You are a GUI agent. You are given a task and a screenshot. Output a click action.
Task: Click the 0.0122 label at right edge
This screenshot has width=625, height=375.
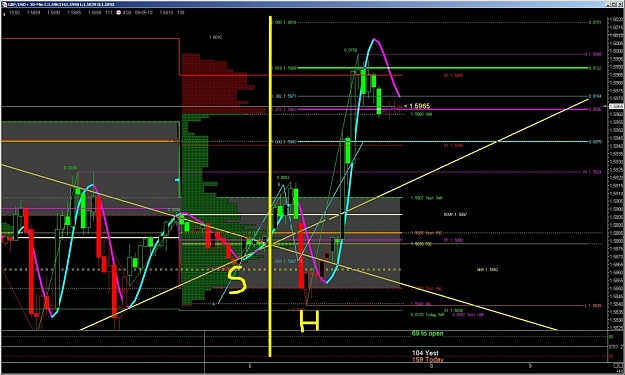pyautogui.click(x=595, y=68)
